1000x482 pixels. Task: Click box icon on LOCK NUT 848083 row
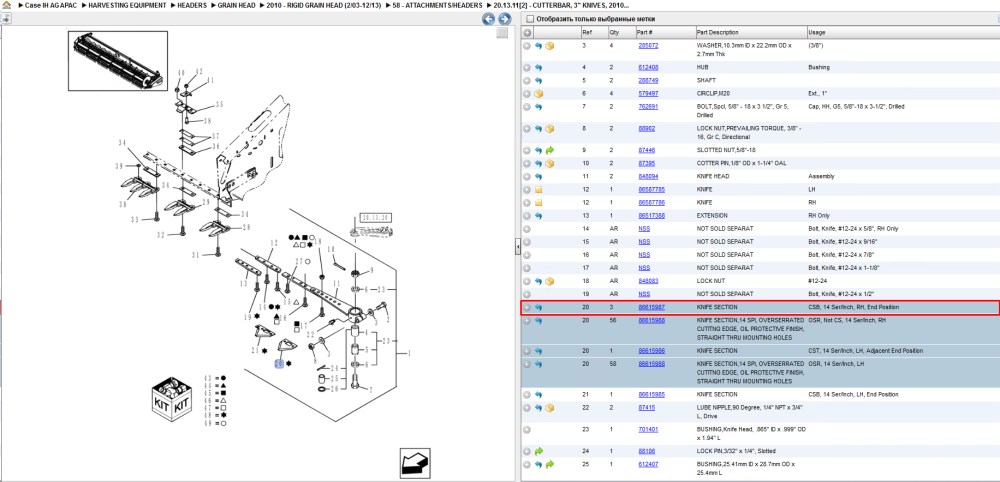(x=550, y=281)
